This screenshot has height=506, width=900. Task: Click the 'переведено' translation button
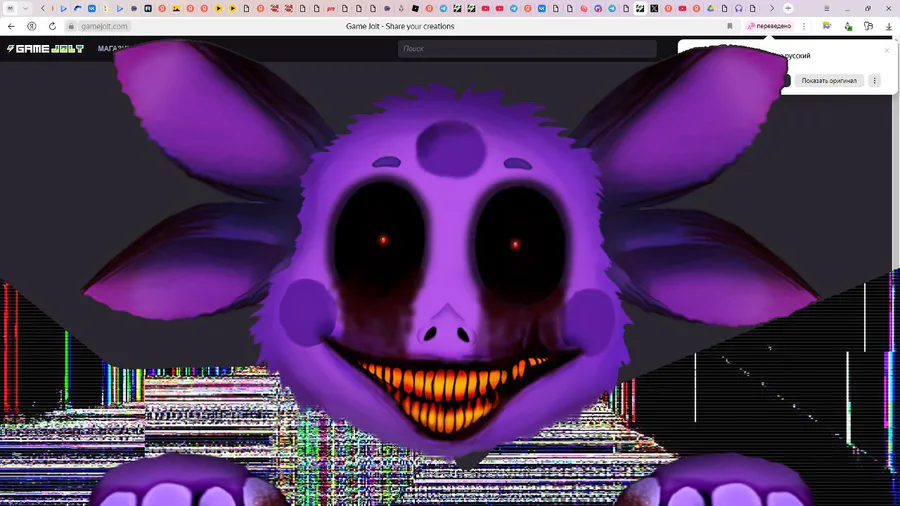[769, 26]
